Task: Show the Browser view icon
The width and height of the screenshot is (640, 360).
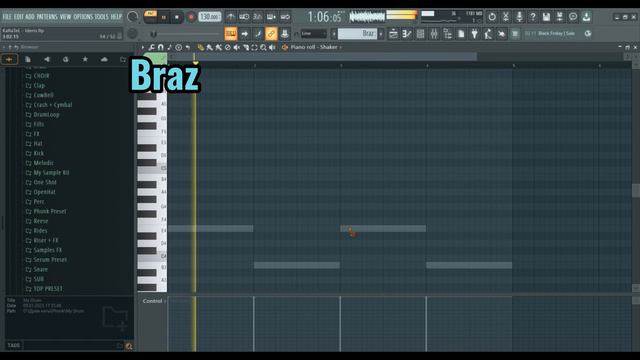Action: click(x=447, y=34)
